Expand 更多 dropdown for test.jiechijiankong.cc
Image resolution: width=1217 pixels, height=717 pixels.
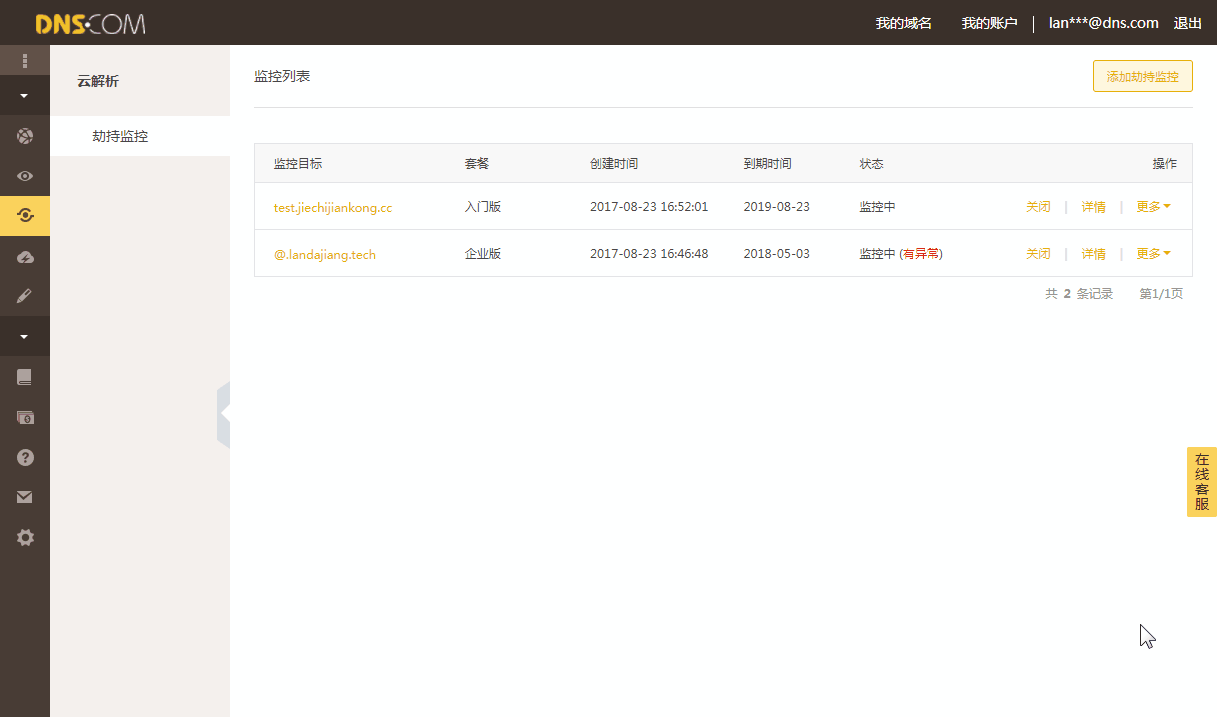pos(1153,207)
